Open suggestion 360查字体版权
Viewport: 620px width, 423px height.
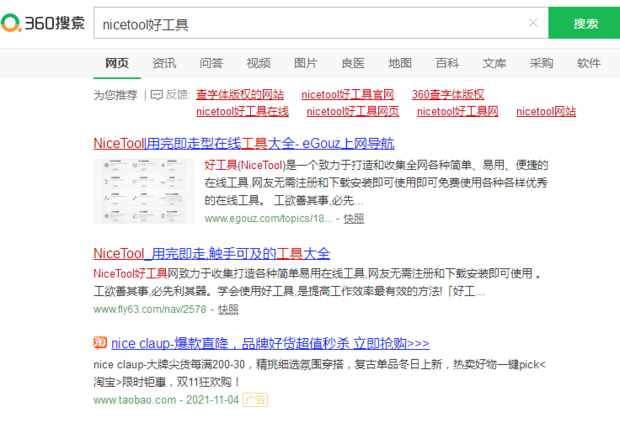(448, 94)
